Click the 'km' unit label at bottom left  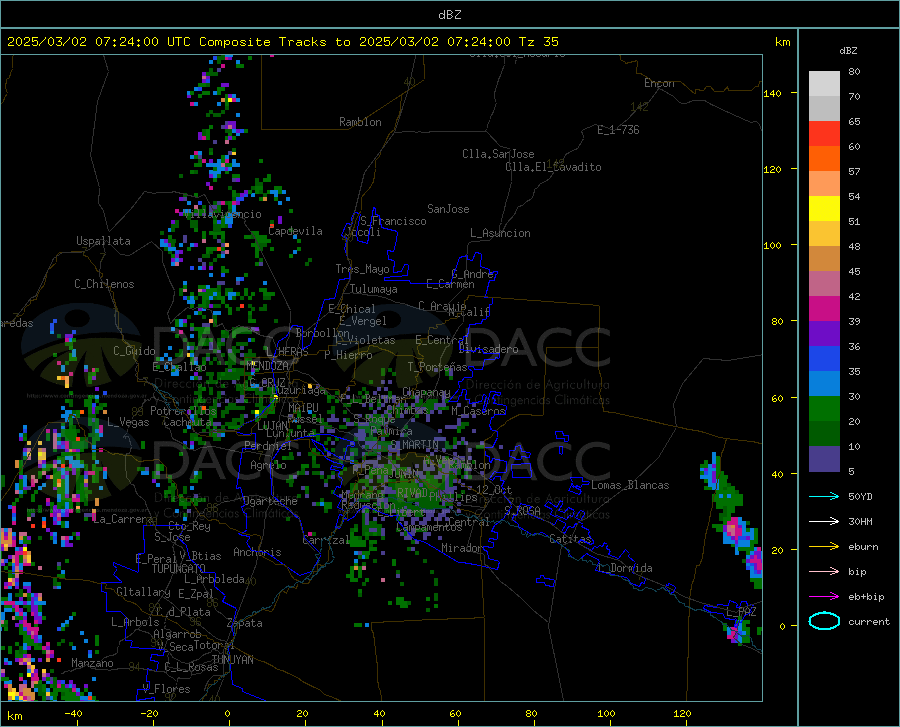[14, 716]
